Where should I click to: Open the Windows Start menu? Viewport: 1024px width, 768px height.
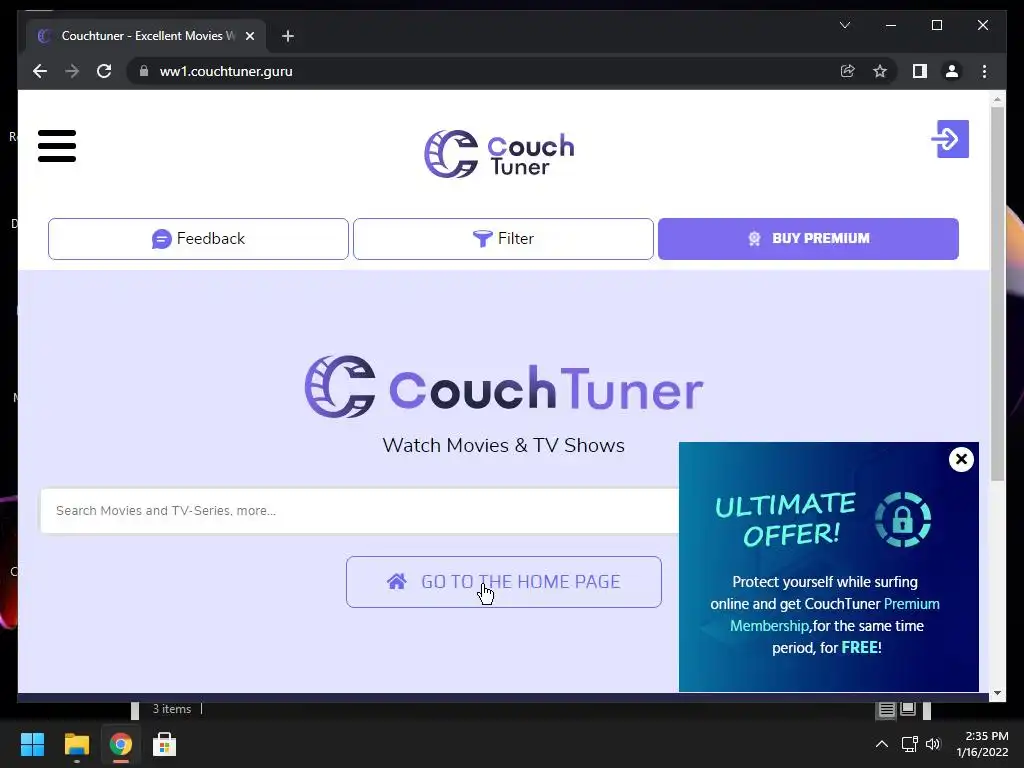pos(32,744)
